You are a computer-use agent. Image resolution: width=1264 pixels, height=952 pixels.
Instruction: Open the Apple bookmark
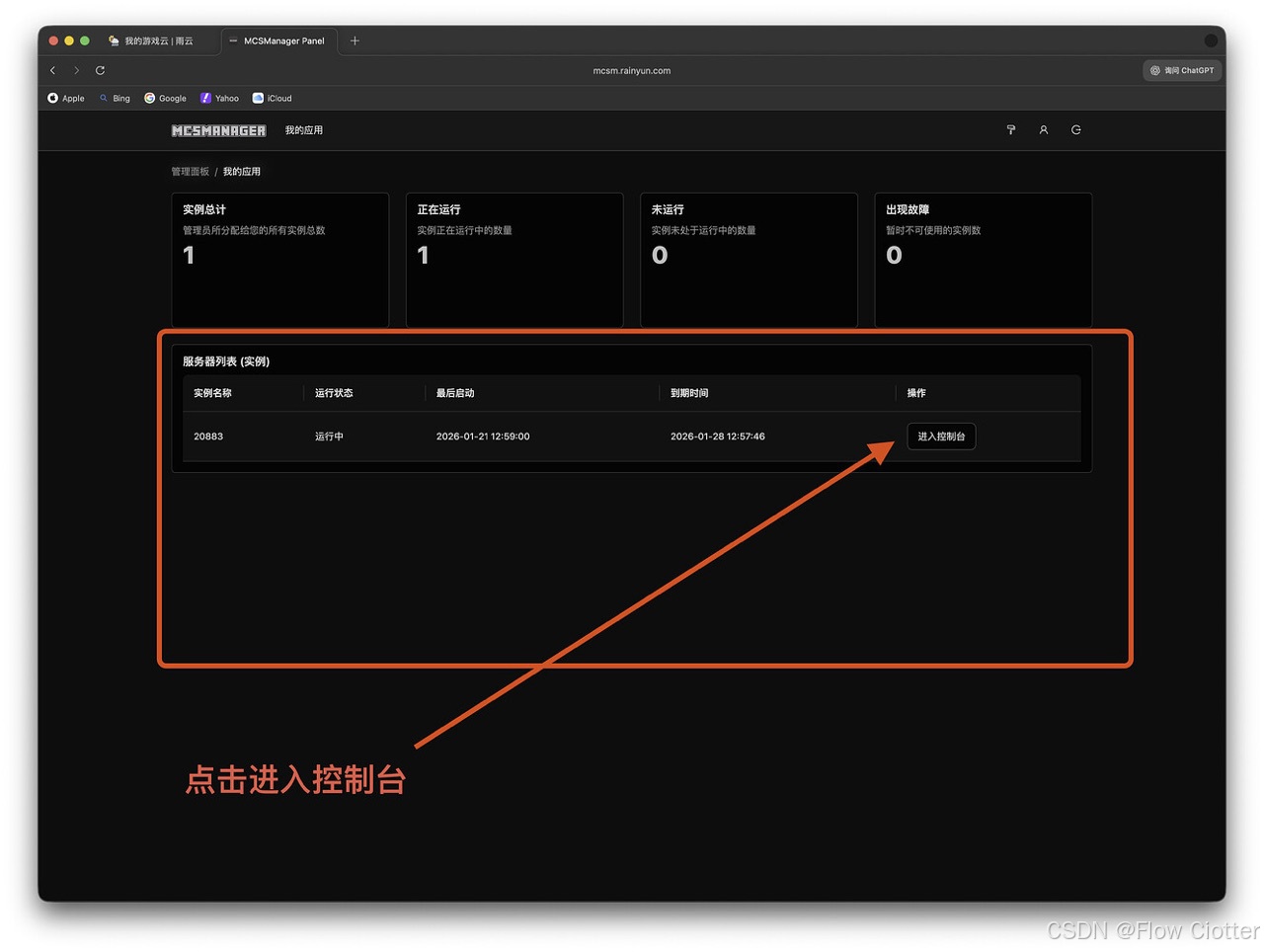pos(66,98)
